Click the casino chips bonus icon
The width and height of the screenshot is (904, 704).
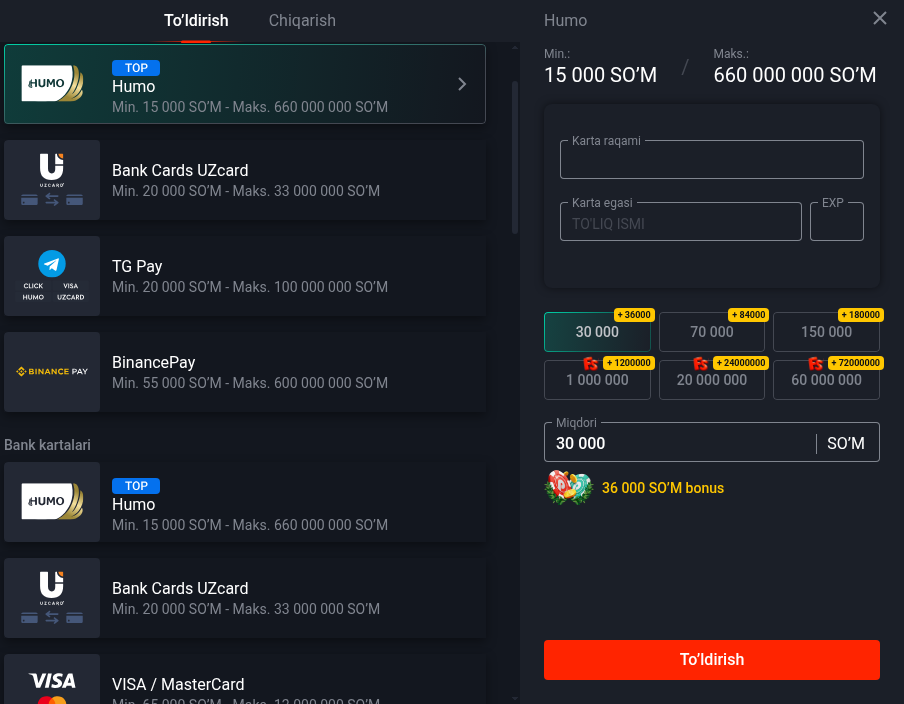[569, 488]
